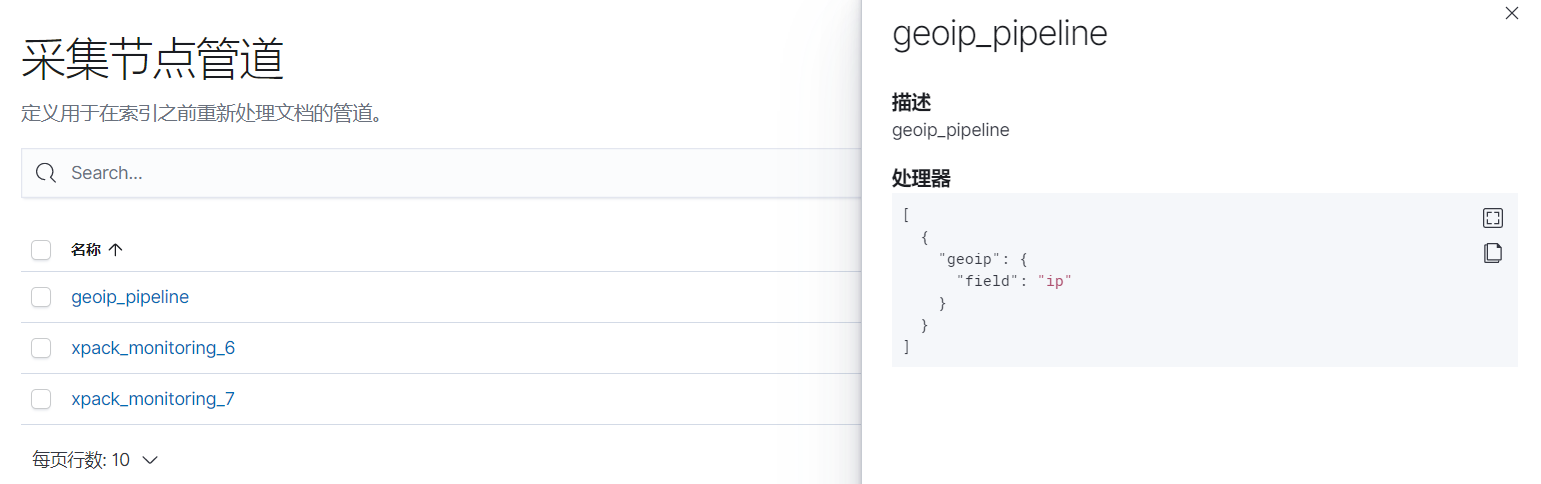Image resolution: width=1541 pixels, height=484 pixels.
Task: Check the geoip_pipeline row checkbox
Action: (x=41, y=297)
